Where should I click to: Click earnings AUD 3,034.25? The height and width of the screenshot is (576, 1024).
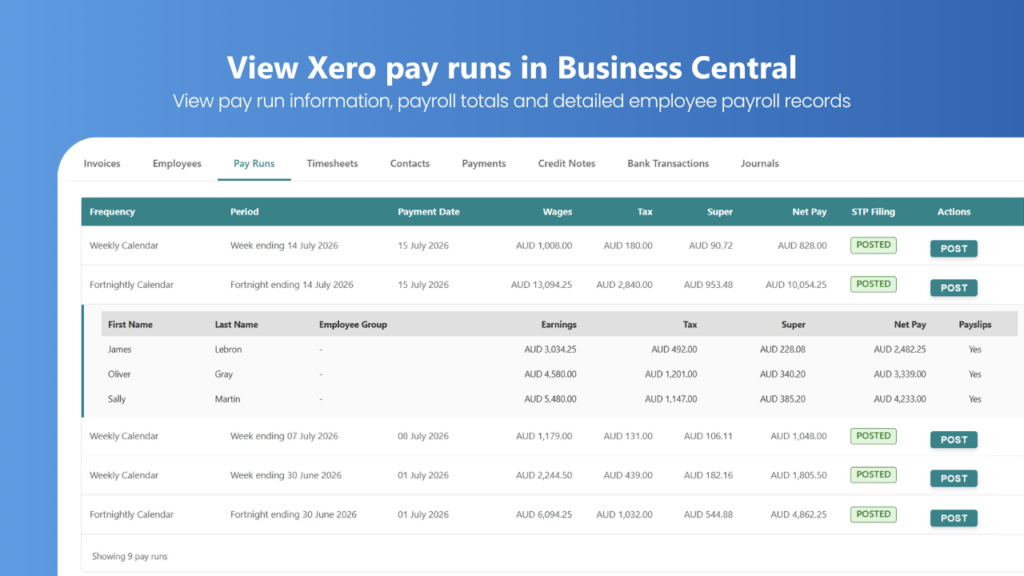pyautogui.click(x=550, y=349)
